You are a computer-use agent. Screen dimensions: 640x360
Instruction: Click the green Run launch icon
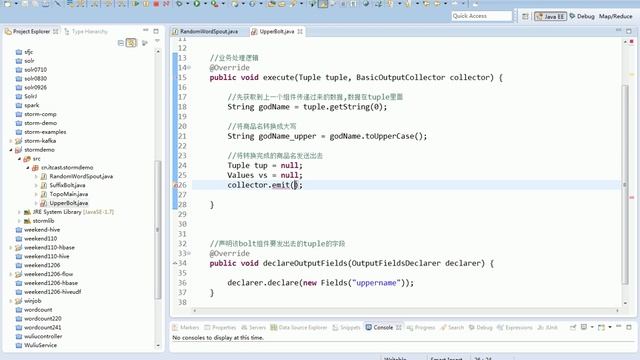pyautogui.click(x=197, y=4)
